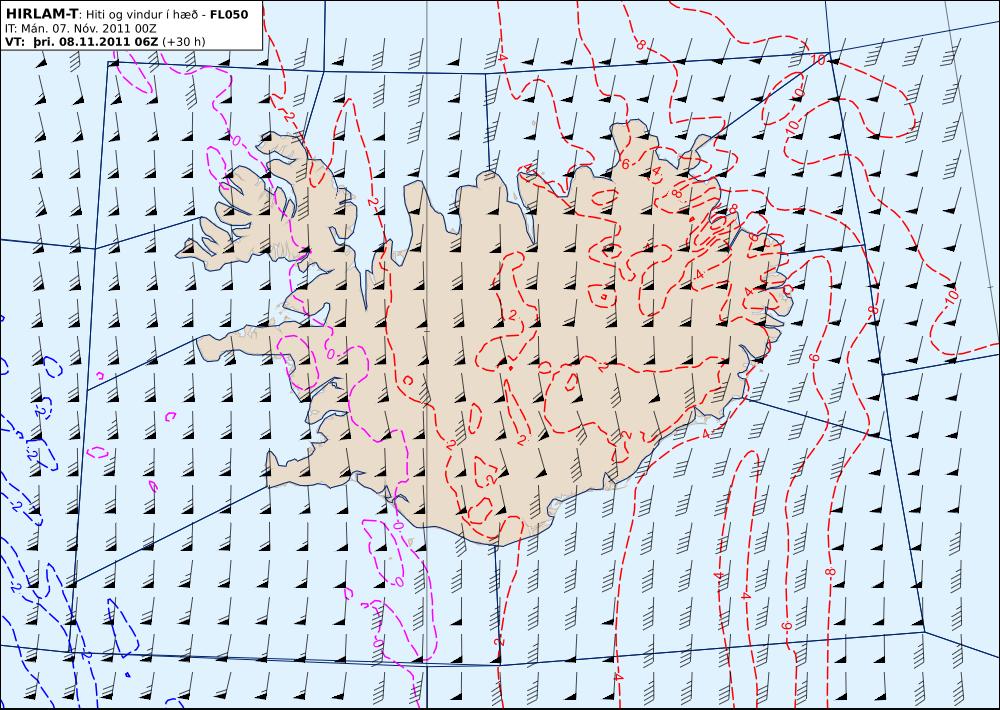Select the 'Hiti og vindur í hæð' caption
Viewport: 1000px width, 710px height.
point(141,15)
